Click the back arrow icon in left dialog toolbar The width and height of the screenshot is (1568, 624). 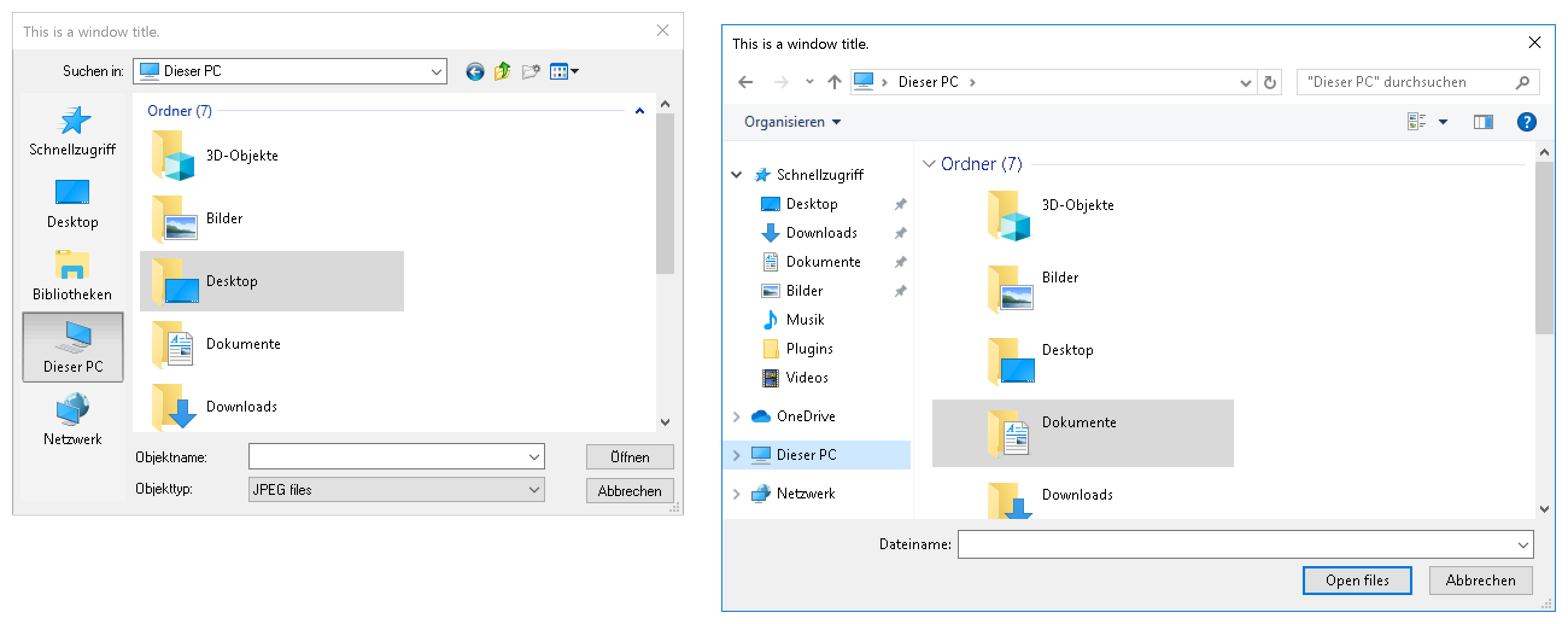[475, 71]
